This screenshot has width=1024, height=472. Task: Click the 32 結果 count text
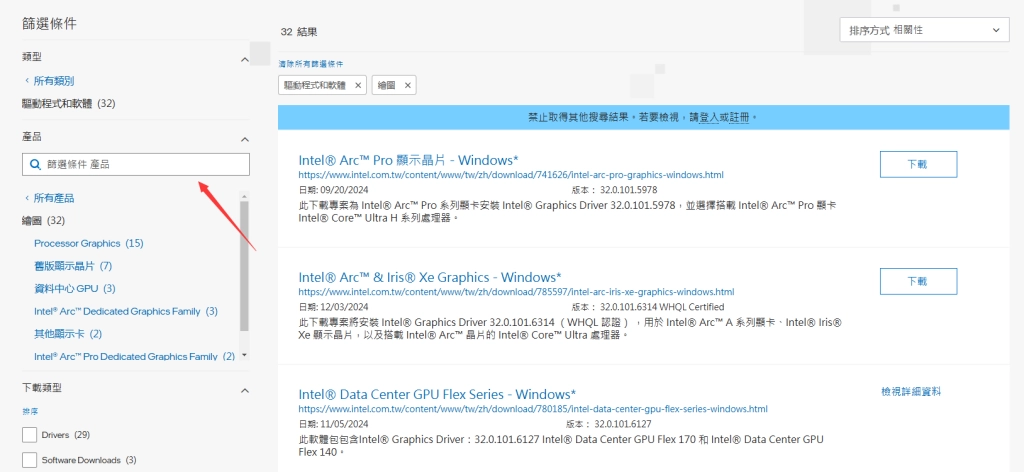[298, 32]
